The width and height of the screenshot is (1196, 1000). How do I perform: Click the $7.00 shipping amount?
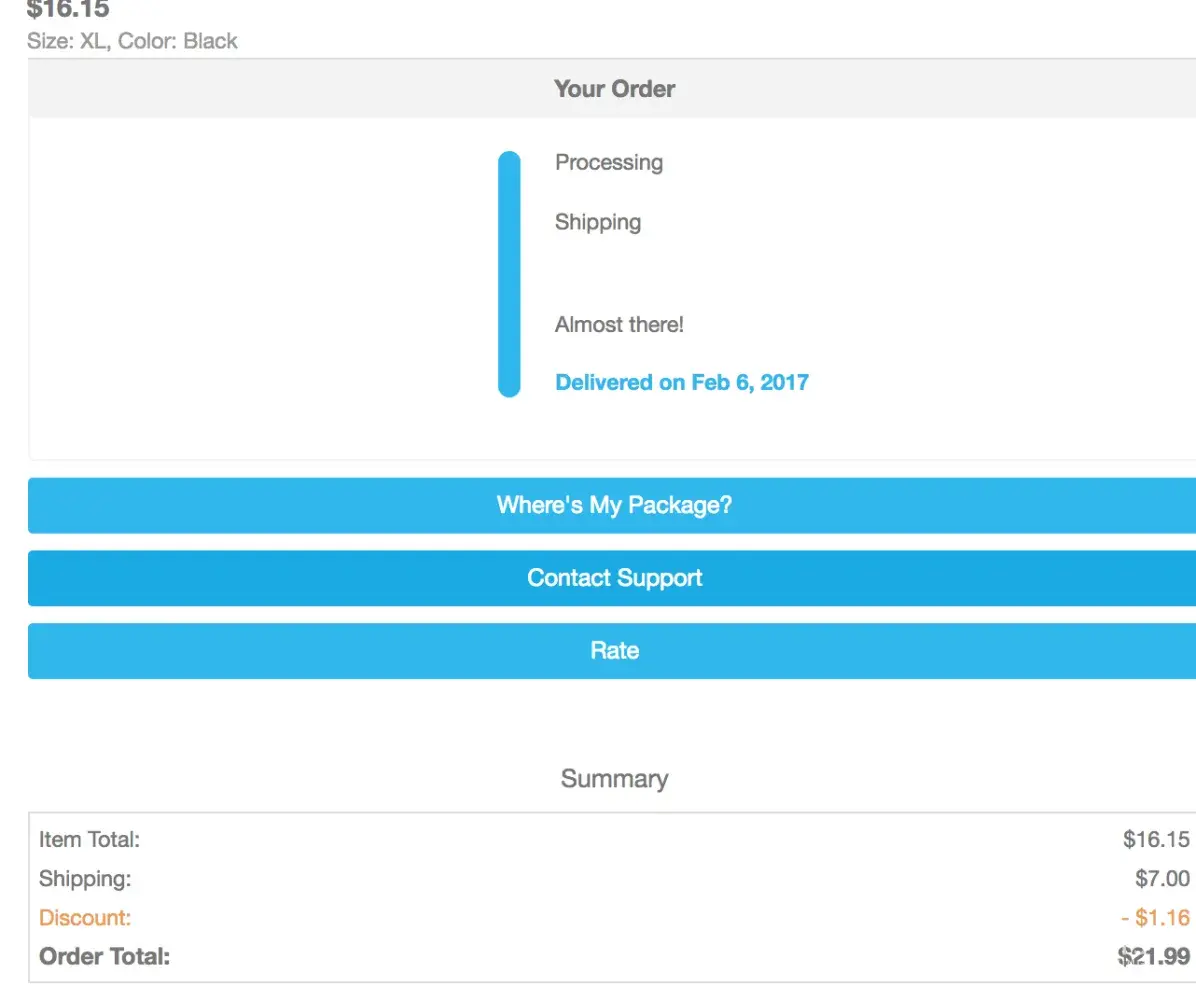[x=1162, y=879]
